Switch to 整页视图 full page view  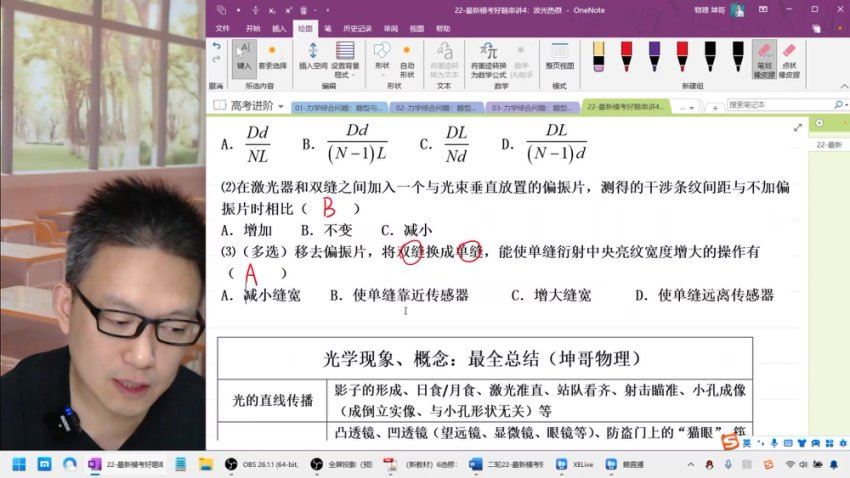tap(559, 56)
